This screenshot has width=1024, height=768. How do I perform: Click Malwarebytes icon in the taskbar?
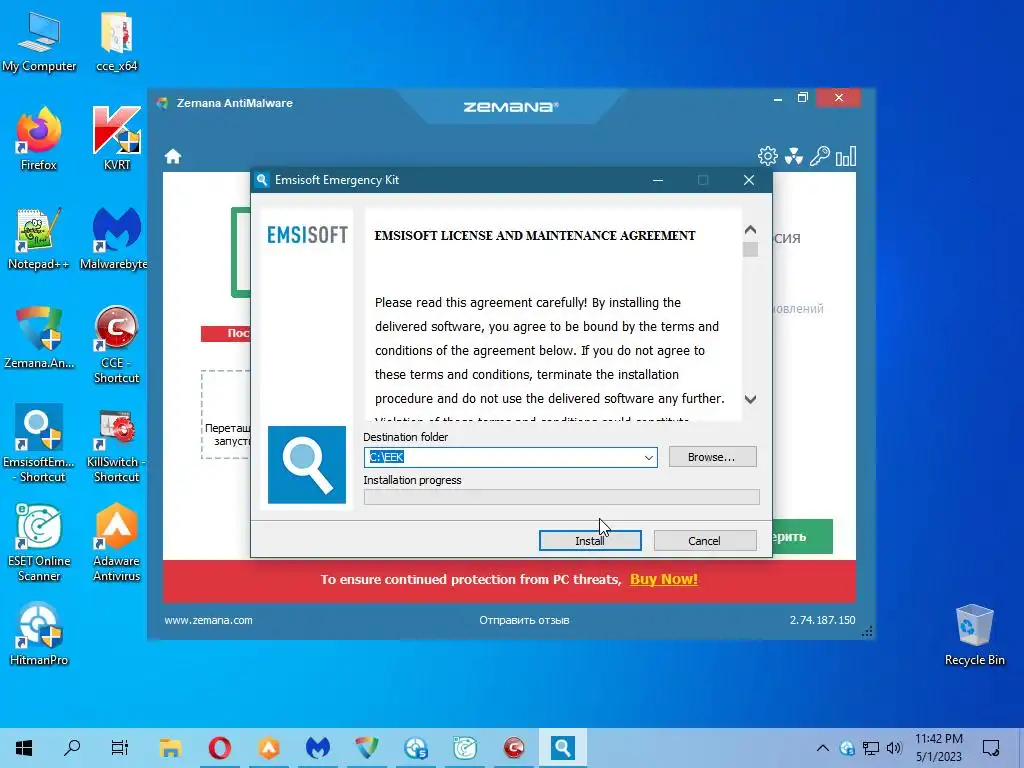point(317,748)
